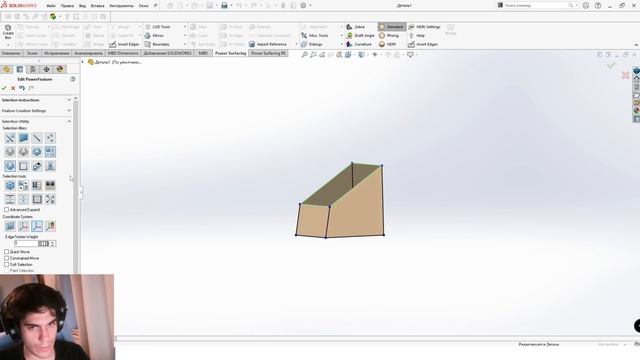
Task: Click the Edge/Vertex Weight stepper arrows
Action: (x=52, y=243)
